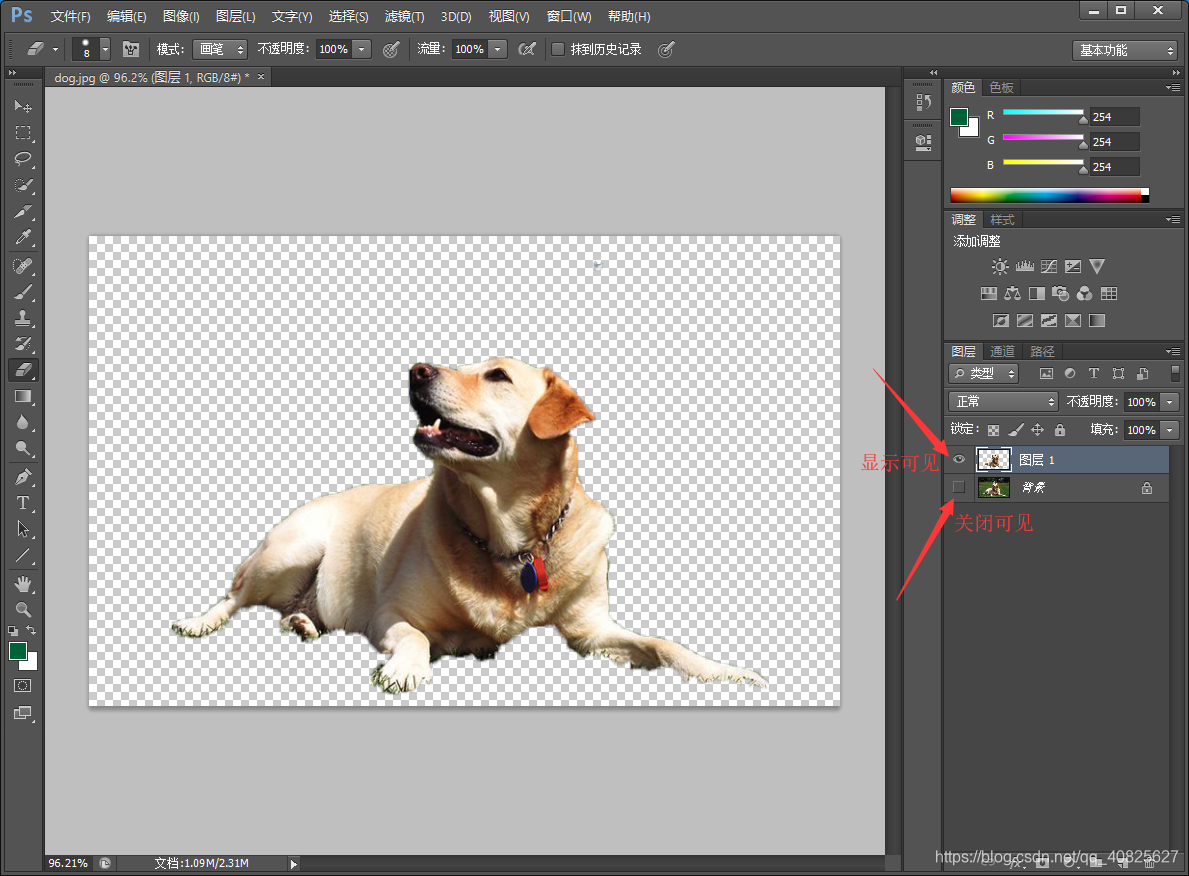Select the Clone Stamp tool

coord(23,318)
